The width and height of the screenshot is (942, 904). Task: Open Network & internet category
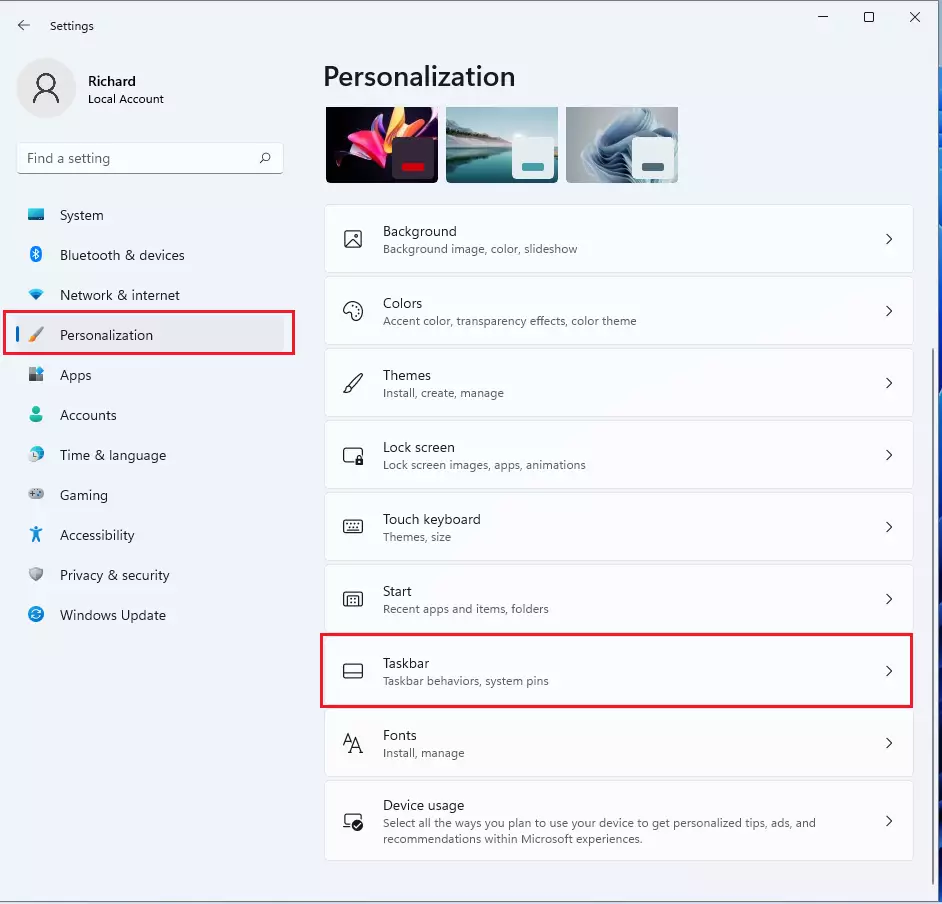click(x=150, y=295)
